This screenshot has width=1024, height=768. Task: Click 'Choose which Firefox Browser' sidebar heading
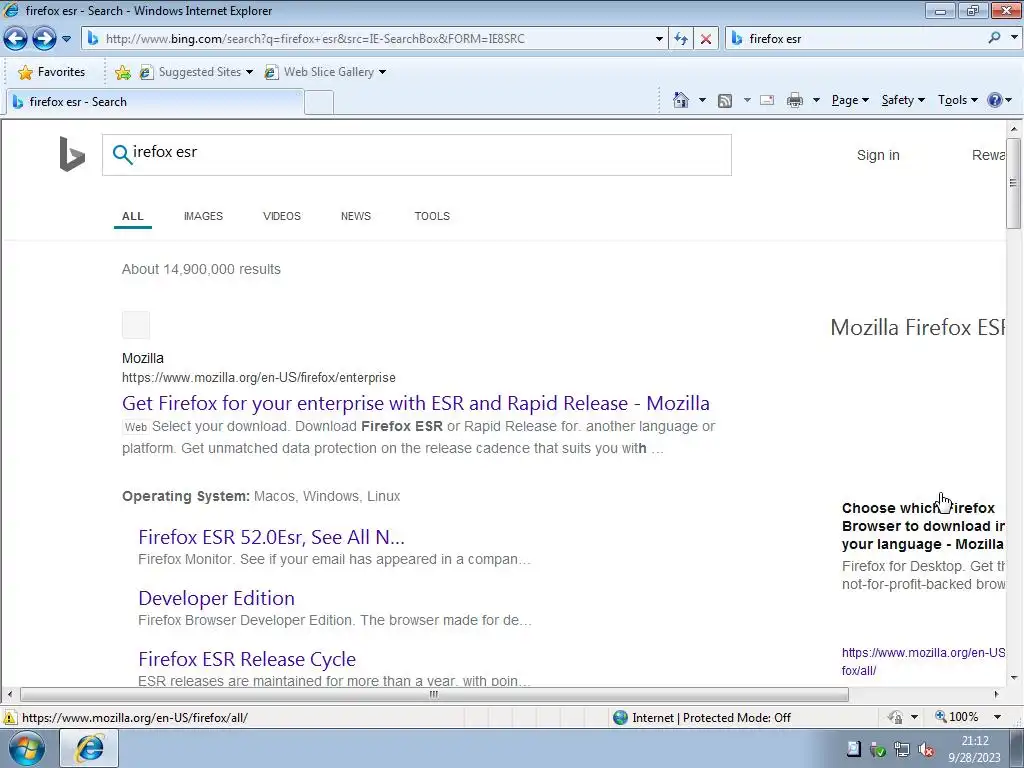[923, 526]
